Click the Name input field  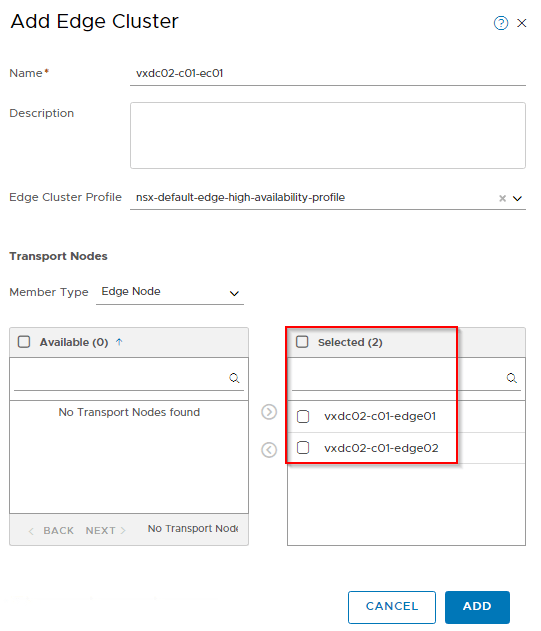[328, 74]
